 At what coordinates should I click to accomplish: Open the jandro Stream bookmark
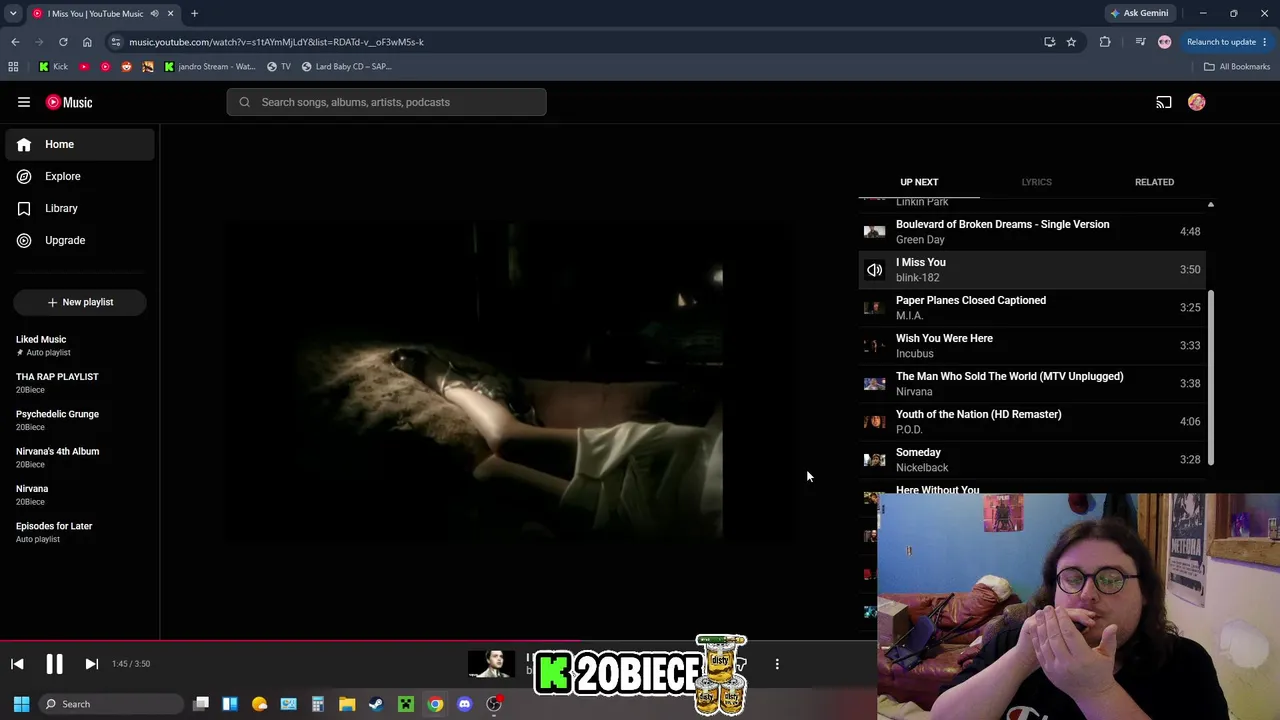tap(210, 67)
